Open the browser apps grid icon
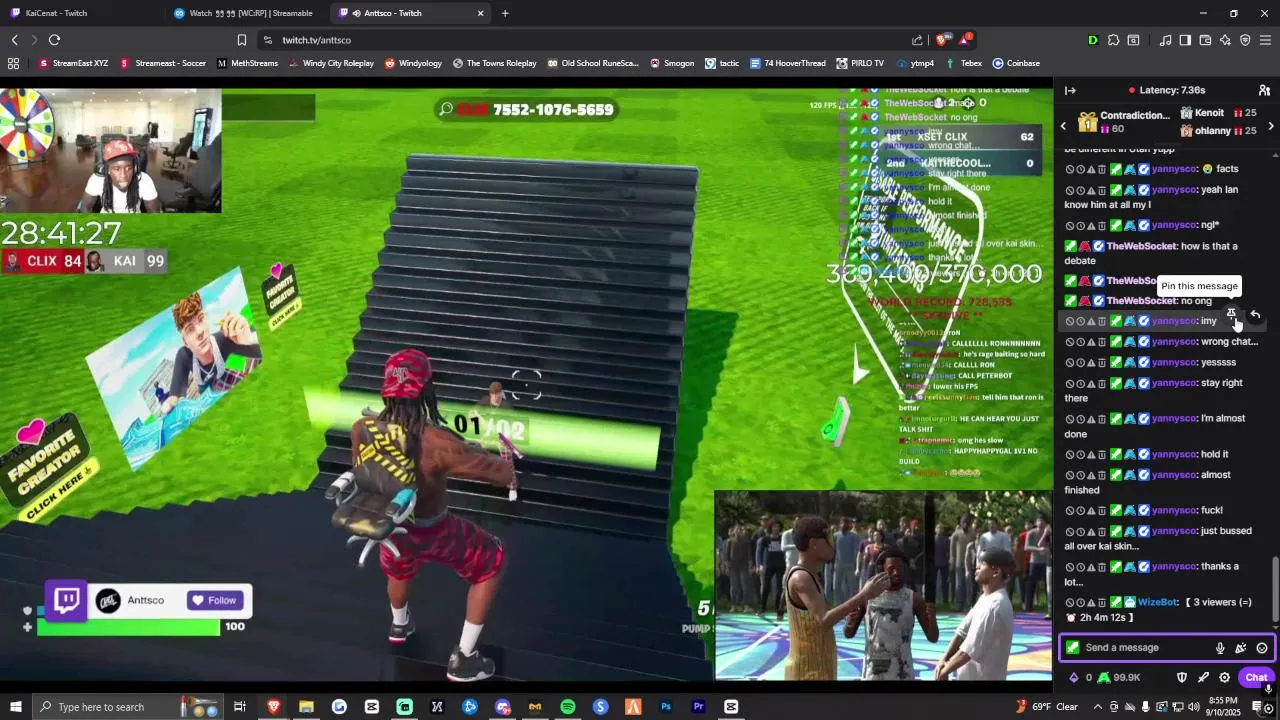The width and height of the screenshot is (1280, 720). [13, 63]
